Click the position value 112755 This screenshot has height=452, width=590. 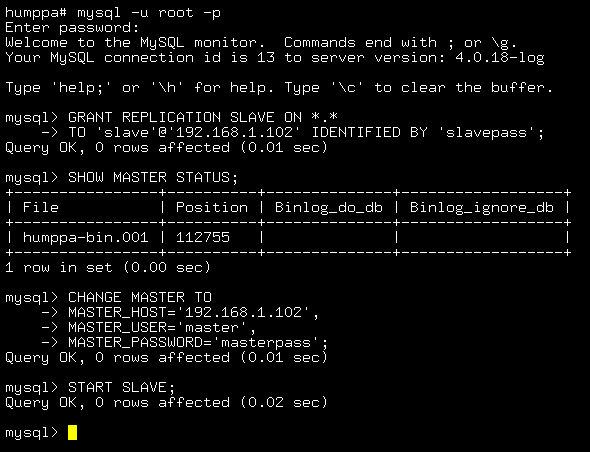coord(203,237)
